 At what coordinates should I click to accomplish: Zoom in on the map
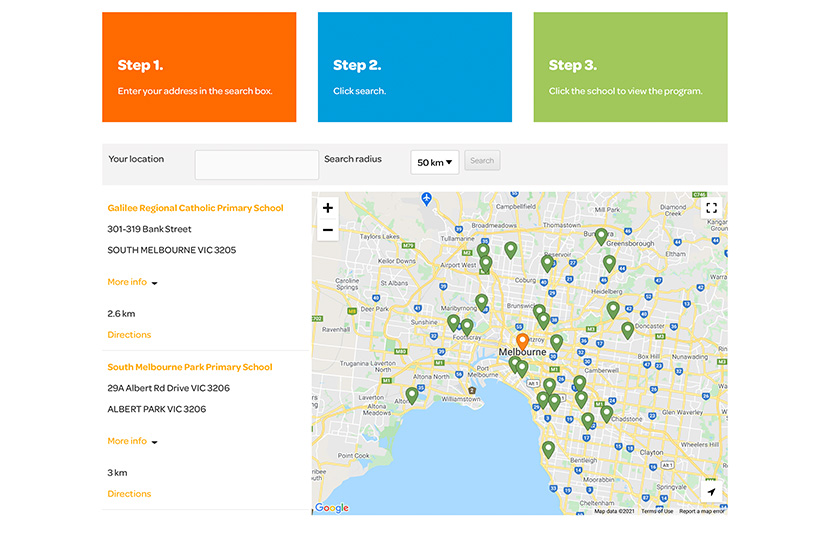tap(328, 208)
